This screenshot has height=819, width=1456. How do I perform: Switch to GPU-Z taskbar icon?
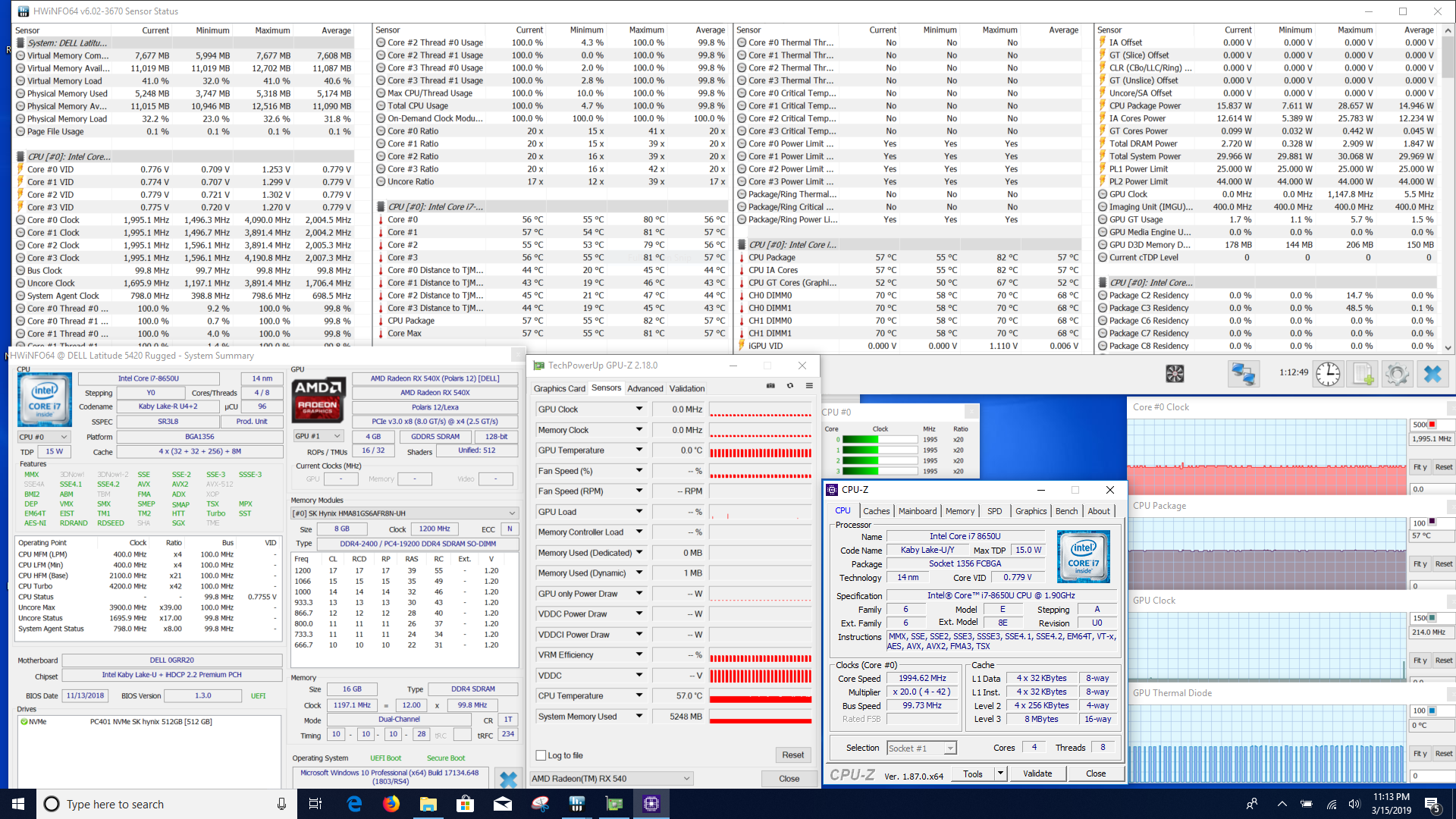614,804
